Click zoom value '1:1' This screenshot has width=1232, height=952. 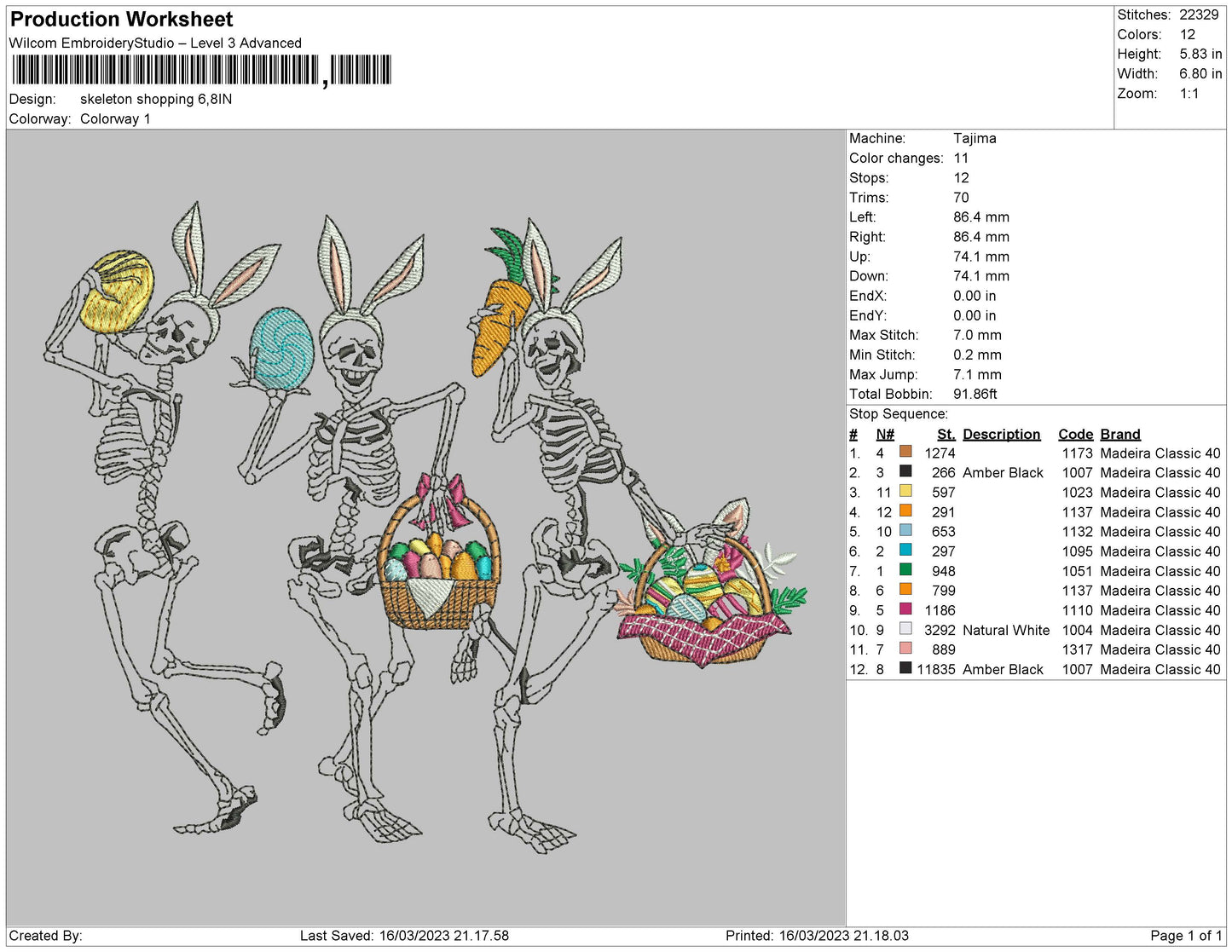point(1189,94)
